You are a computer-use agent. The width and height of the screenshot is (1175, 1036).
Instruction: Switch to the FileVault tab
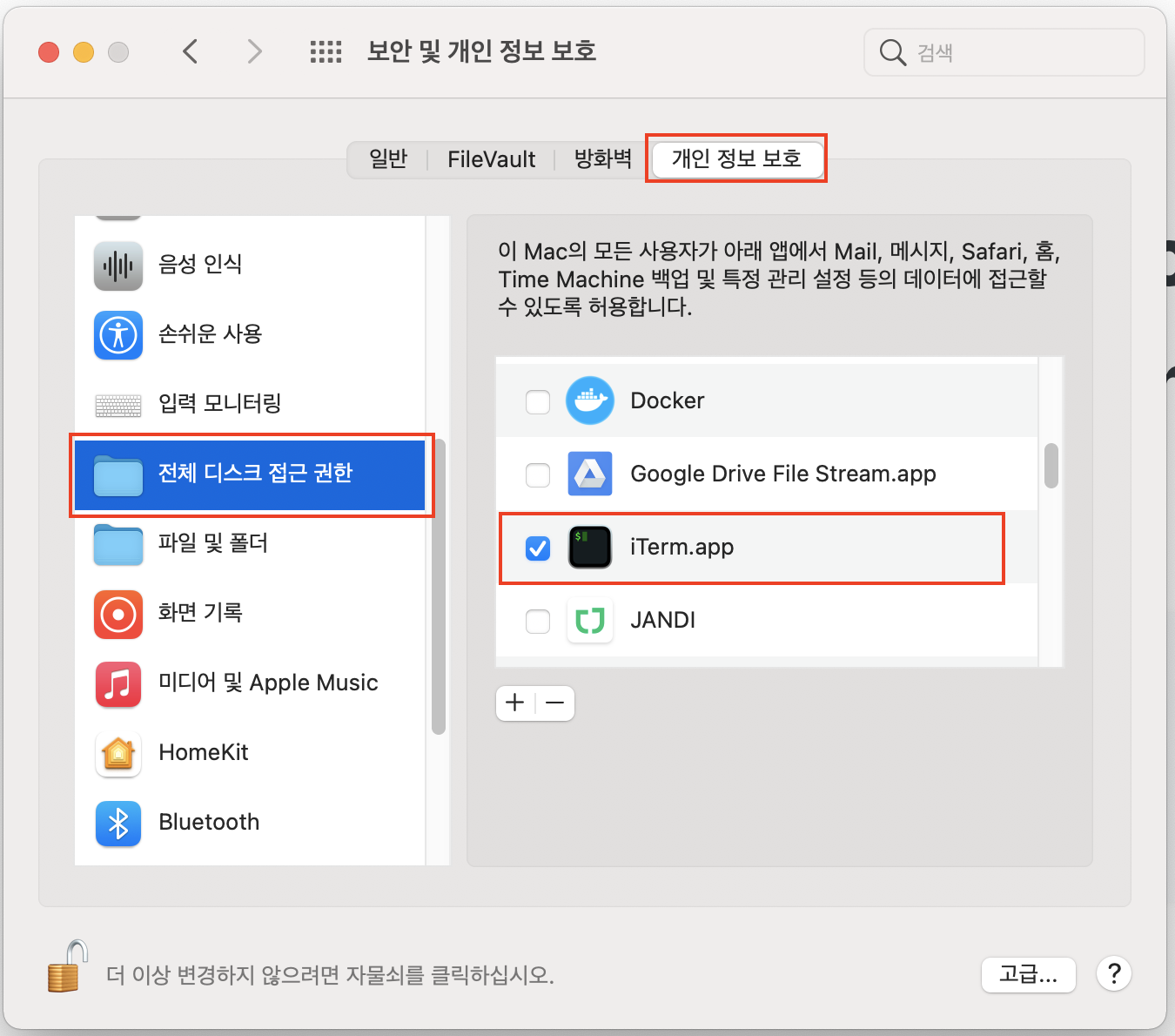(491, 159)
